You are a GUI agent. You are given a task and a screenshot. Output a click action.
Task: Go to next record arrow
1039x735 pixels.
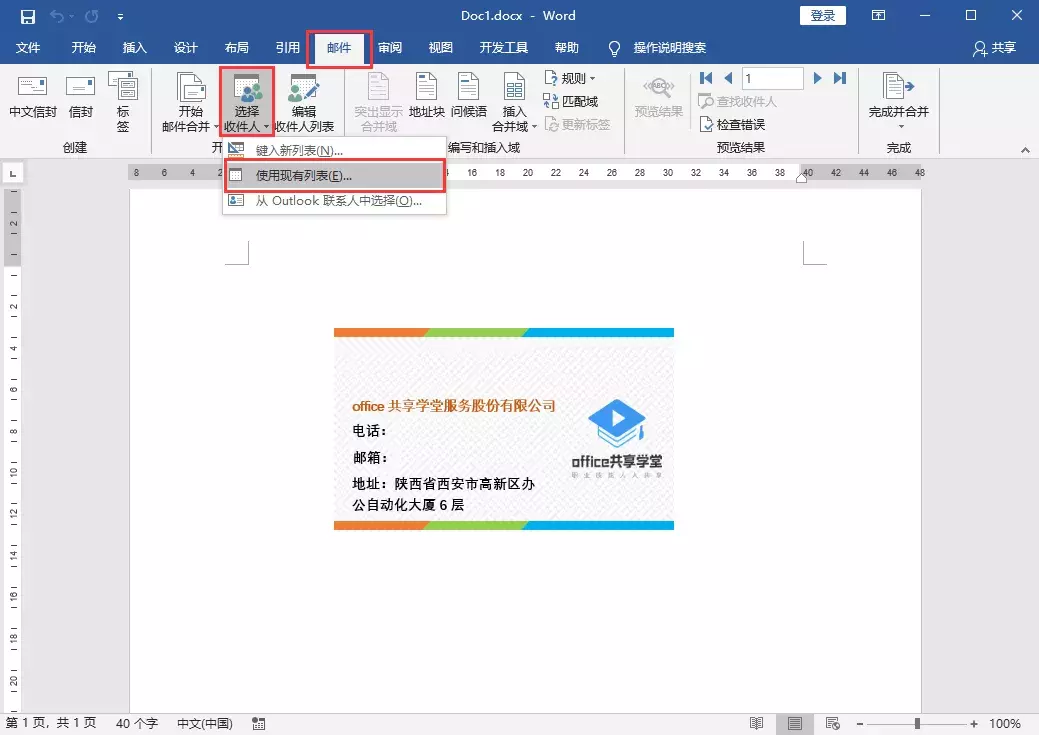(817, 78)
